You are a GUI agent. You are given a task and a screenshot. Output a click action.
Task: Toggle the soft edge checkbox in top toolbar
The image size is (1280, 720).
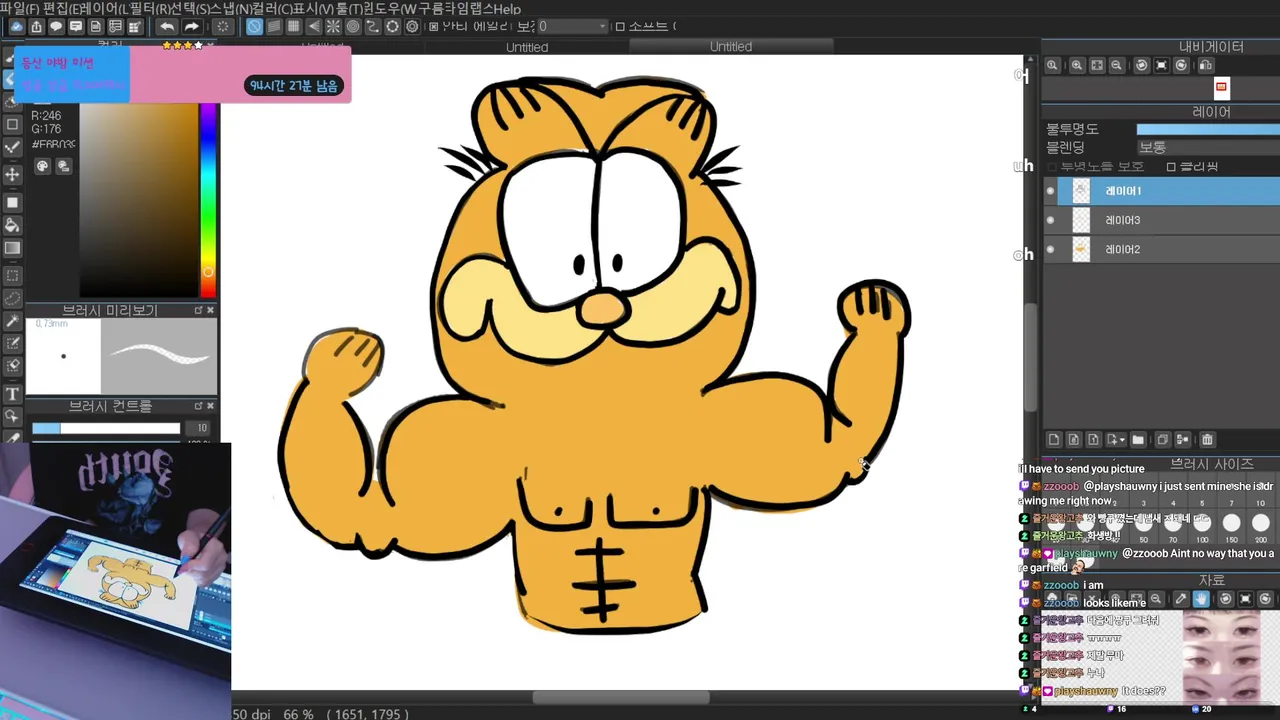click(620, 27)
